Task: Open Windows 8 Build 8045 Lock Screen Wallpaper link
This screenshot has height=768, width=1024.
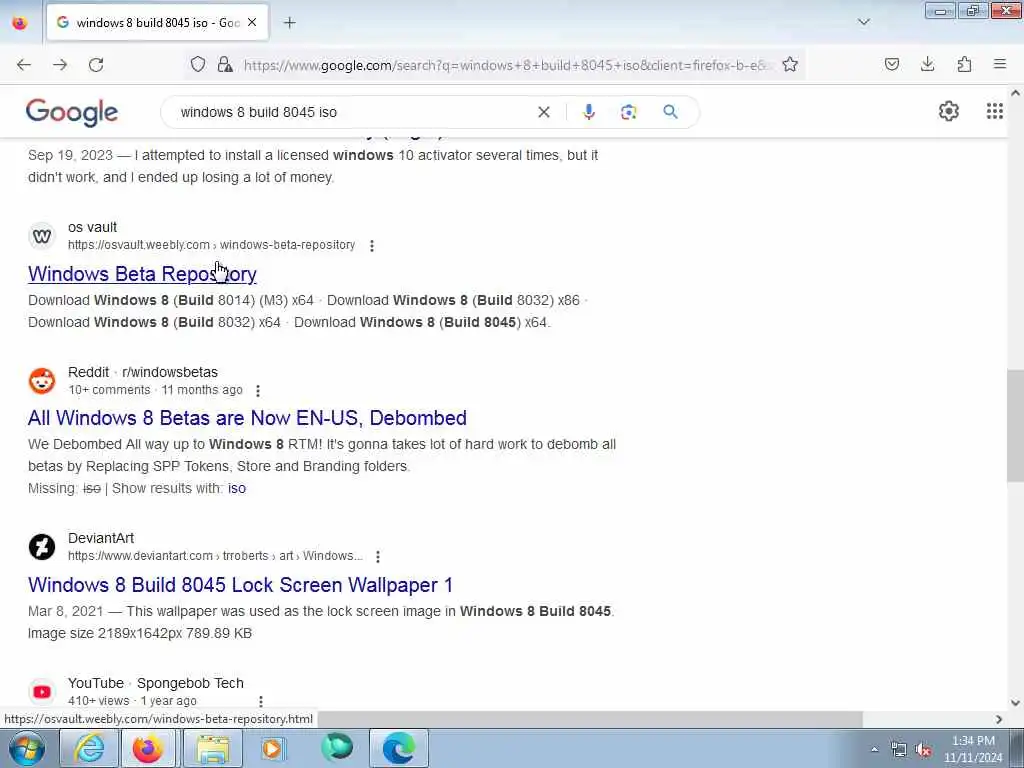Action: pos(240,585)
